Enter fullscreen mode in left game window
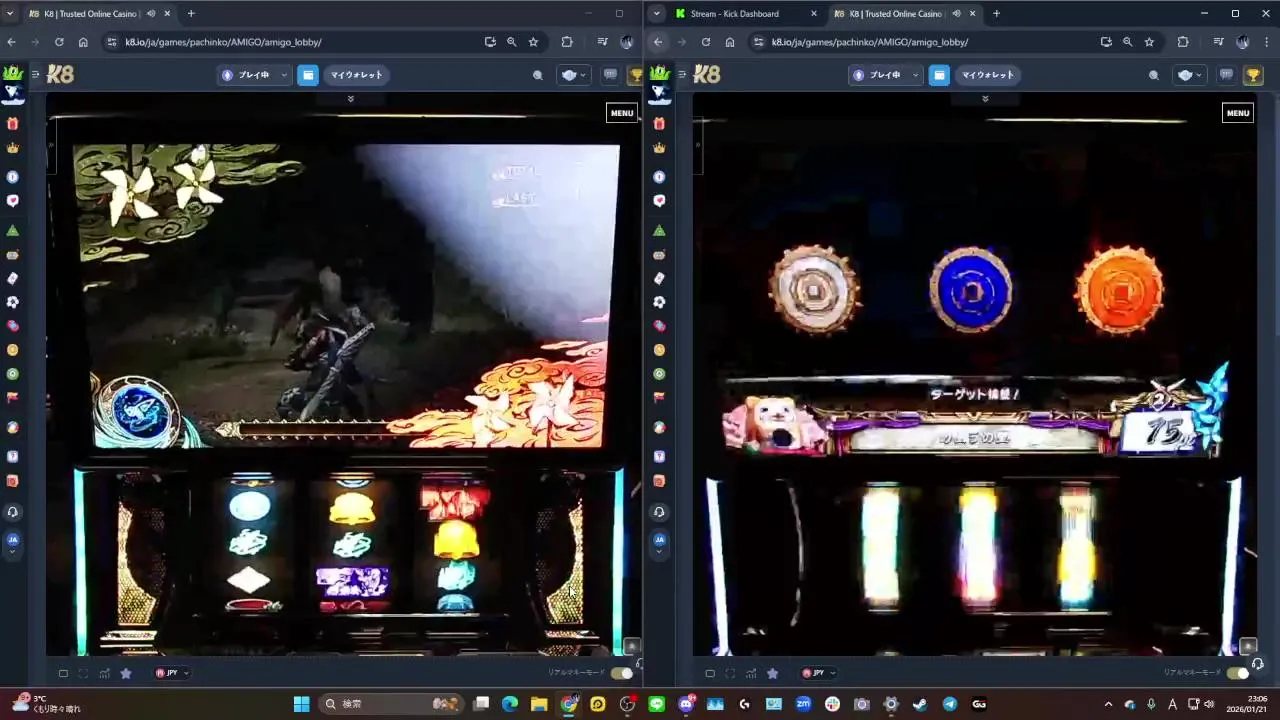This screenshot has height=720, width=1280. (x=83, y=673)
